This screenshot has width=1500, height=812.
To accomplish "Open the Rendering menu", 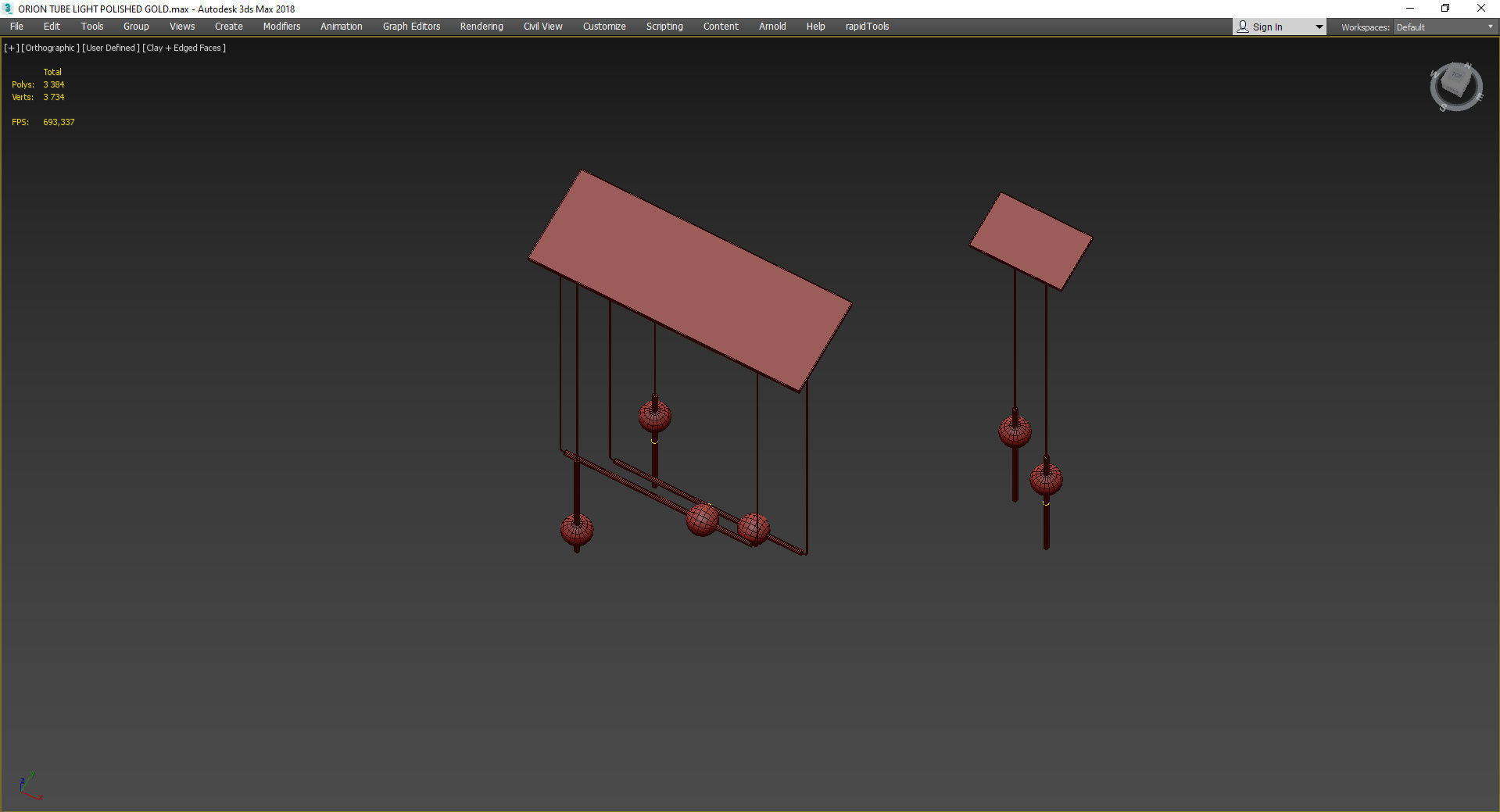I will point(482,27).
